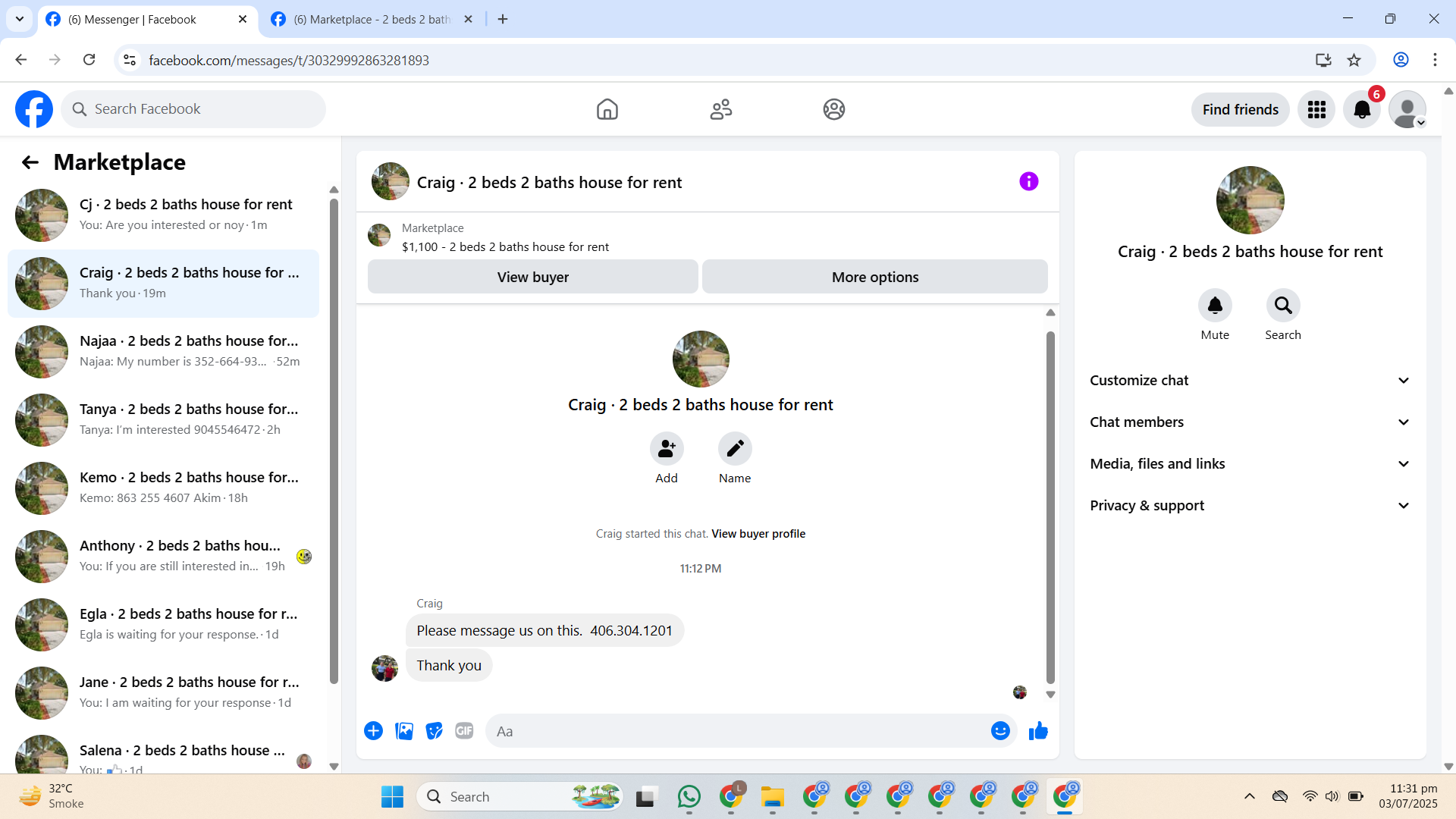Open the View buyer profile link
1456x819 pixels.
(758, 534)
